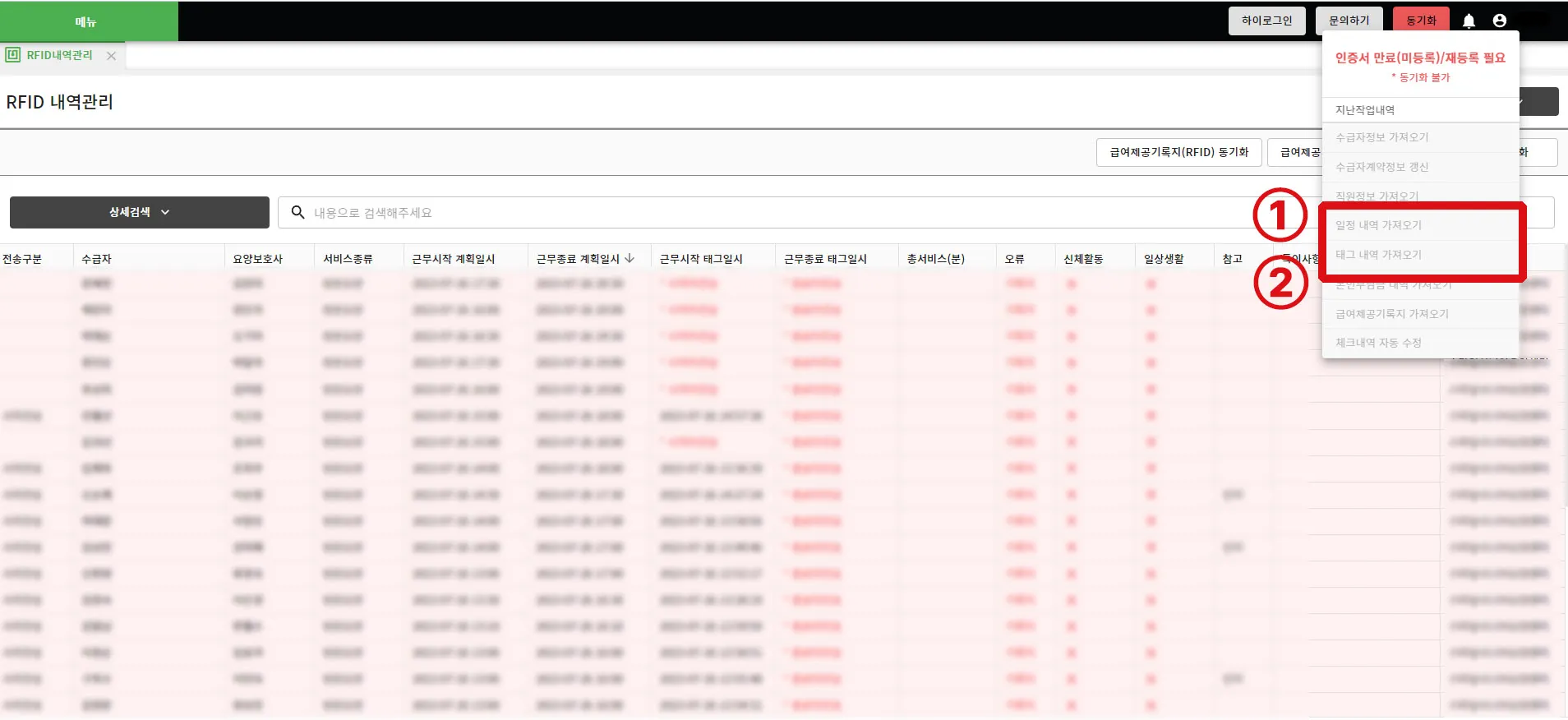
Task: Choose 직원정보 가져오기 menu item
Action: pyautogui.click(x=1420, y=194)
